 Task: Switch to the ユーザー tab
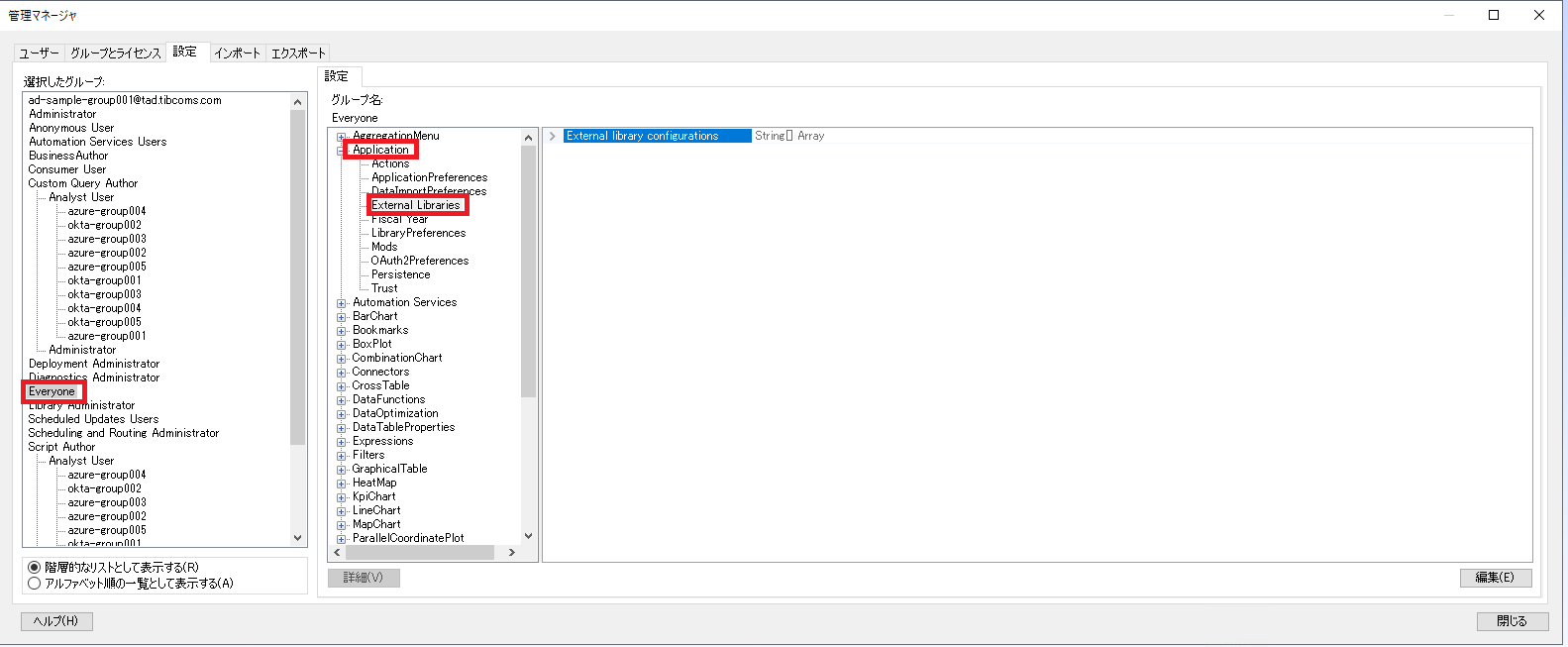39,54
